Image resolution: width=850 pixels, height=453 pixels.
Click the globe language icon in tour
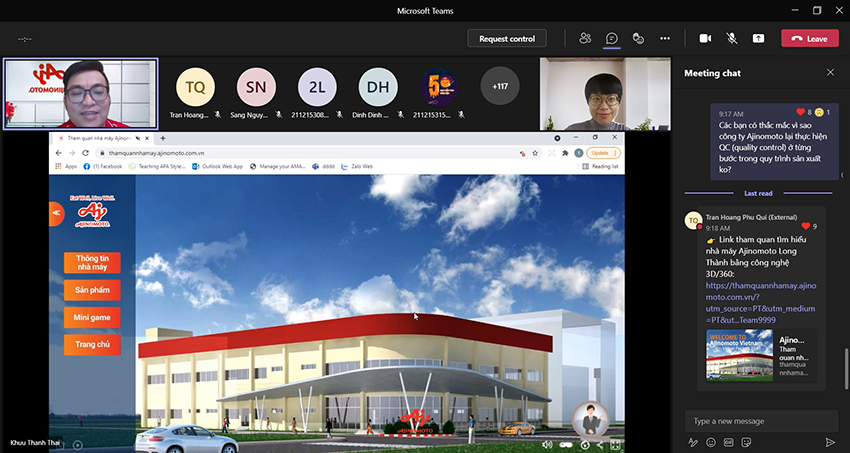click(585, 445)
